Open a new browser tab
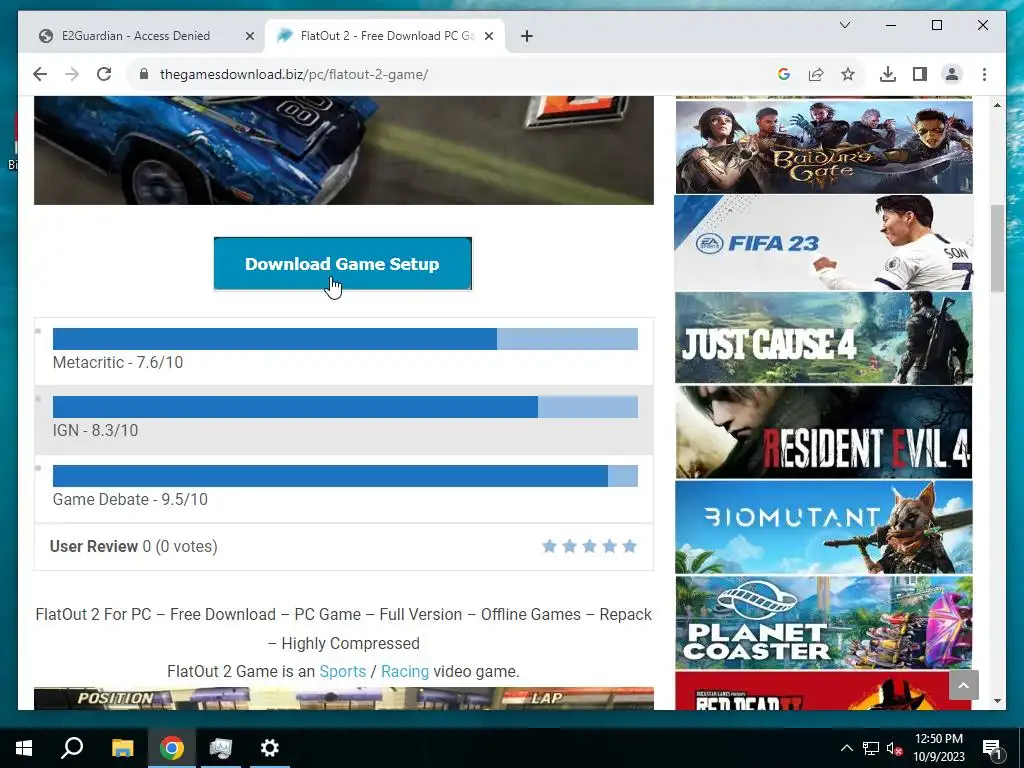1024x768 pixels. pyautogui.click(x=527, y=36)
